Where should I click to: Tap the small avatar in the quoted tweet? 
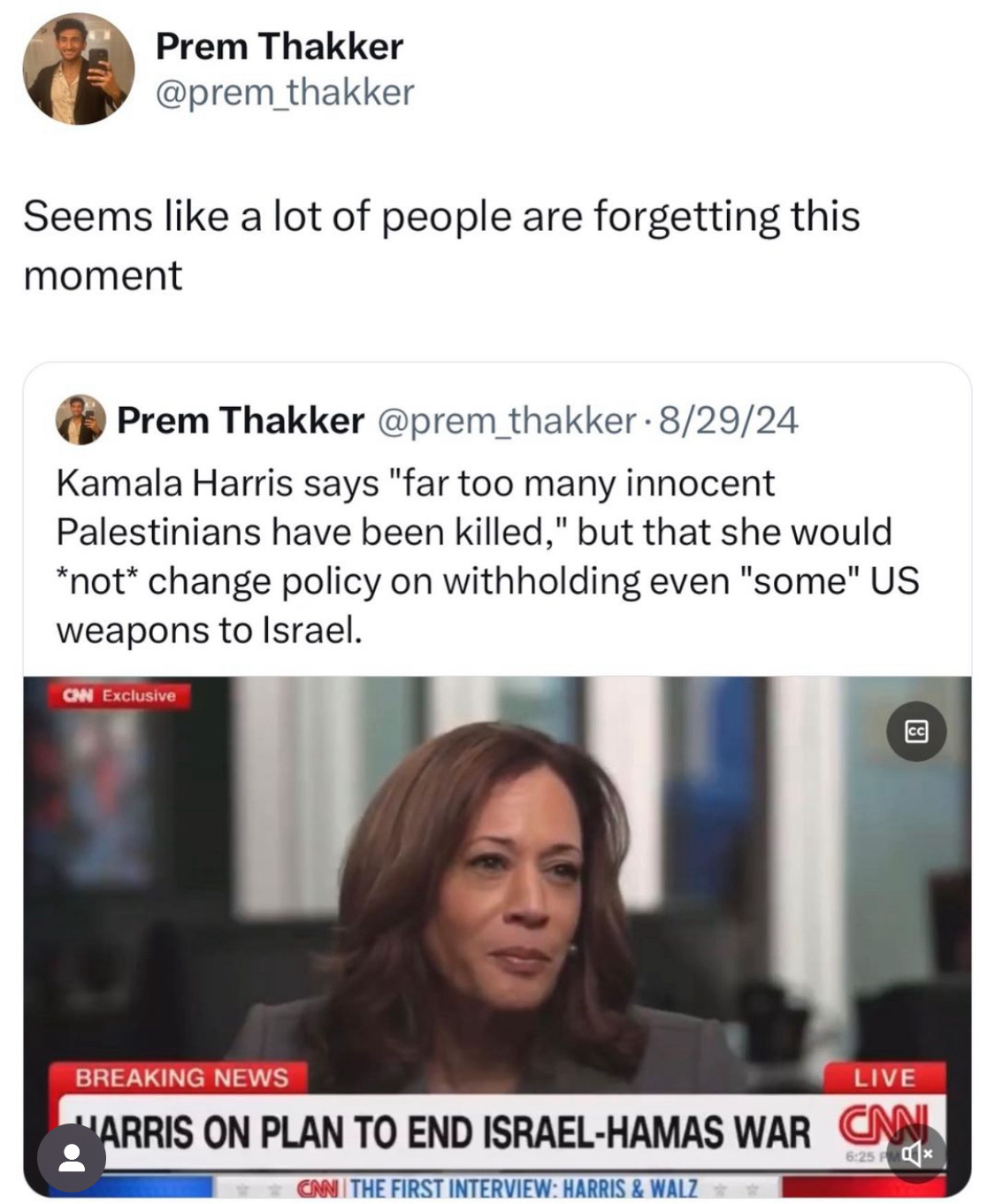(80, 419)
